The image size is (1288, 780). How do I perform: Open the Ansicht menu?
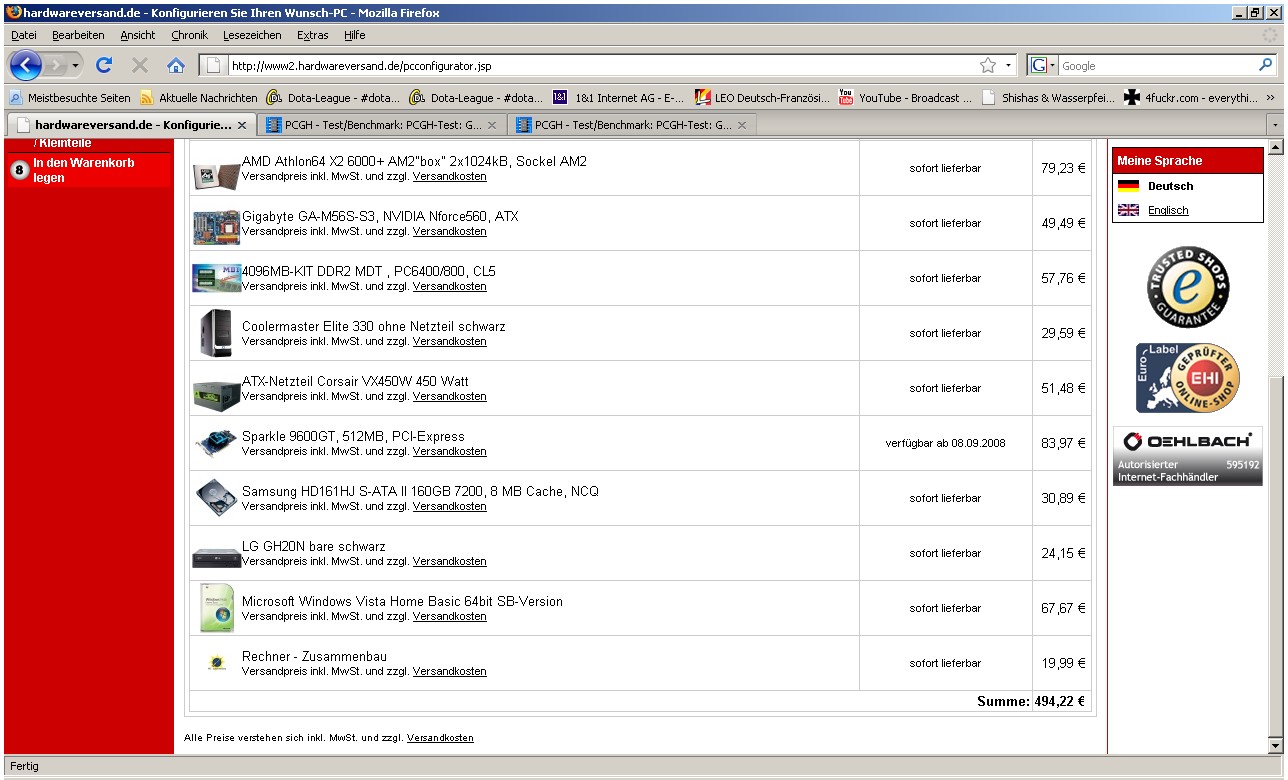coord(138,35)
